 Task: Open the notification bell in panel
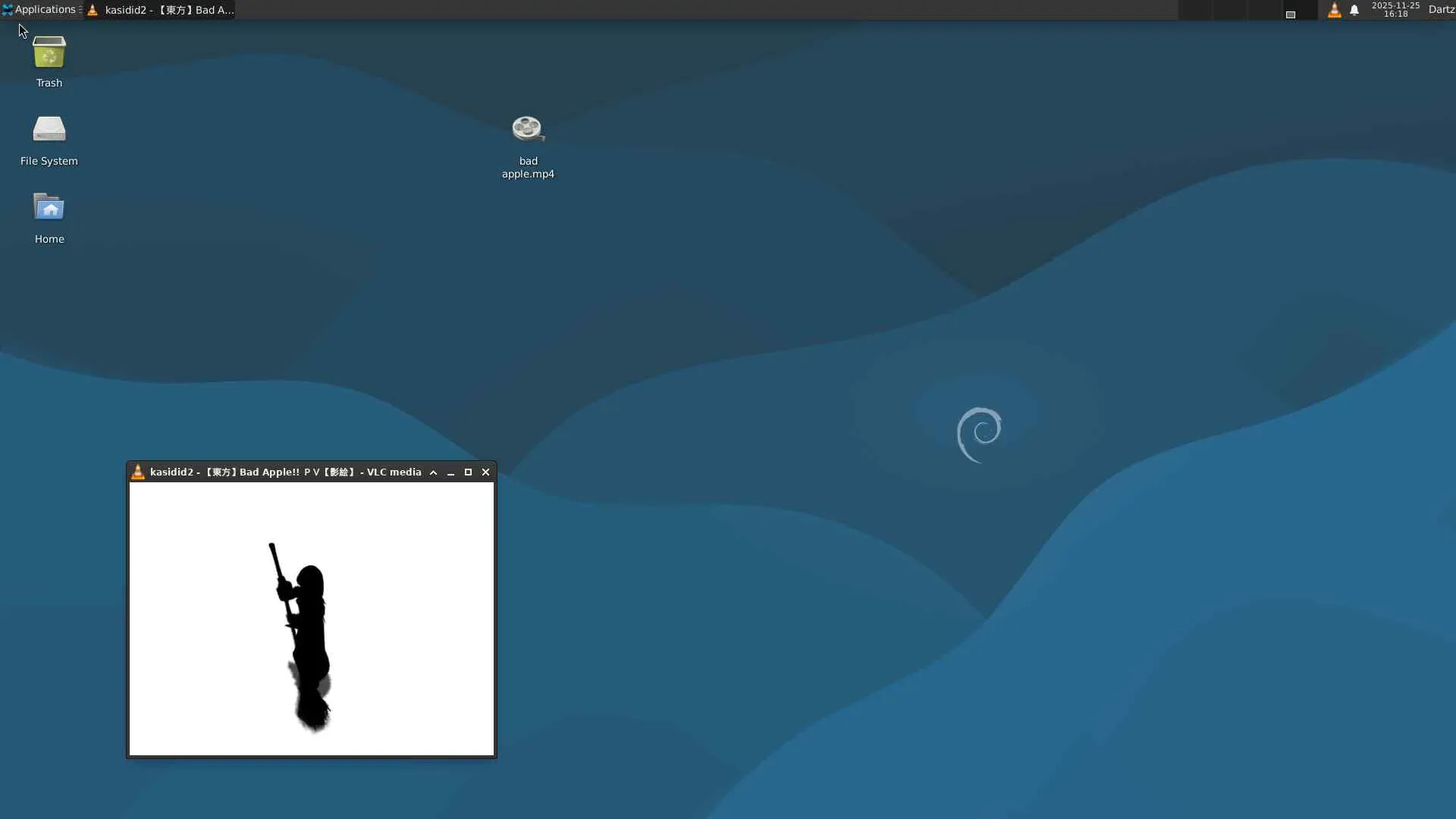[x=1354, y=10]
